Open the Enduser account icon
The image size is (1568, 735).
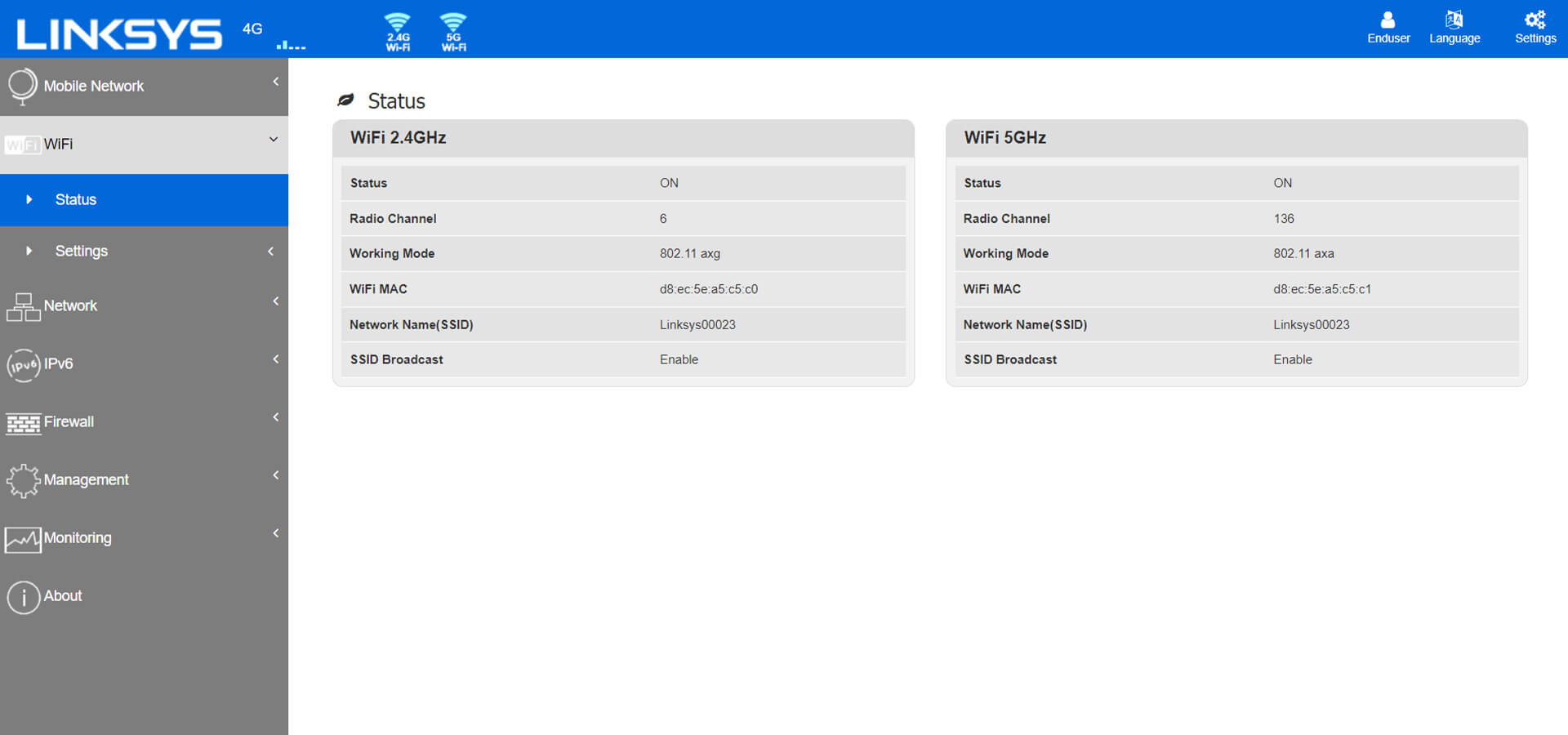click(x=1388, y=27)
